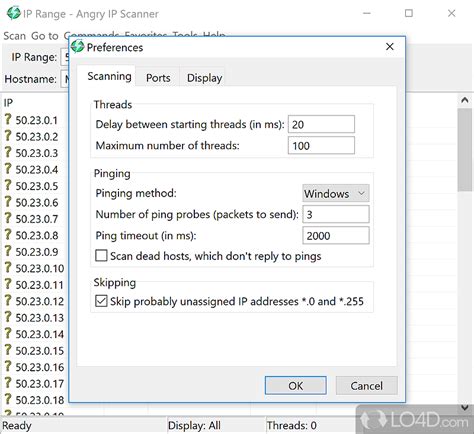The image size is (474, 434).
Task: Click the question mark icon beside 50.23.0.4
Action: click(8, 169)
